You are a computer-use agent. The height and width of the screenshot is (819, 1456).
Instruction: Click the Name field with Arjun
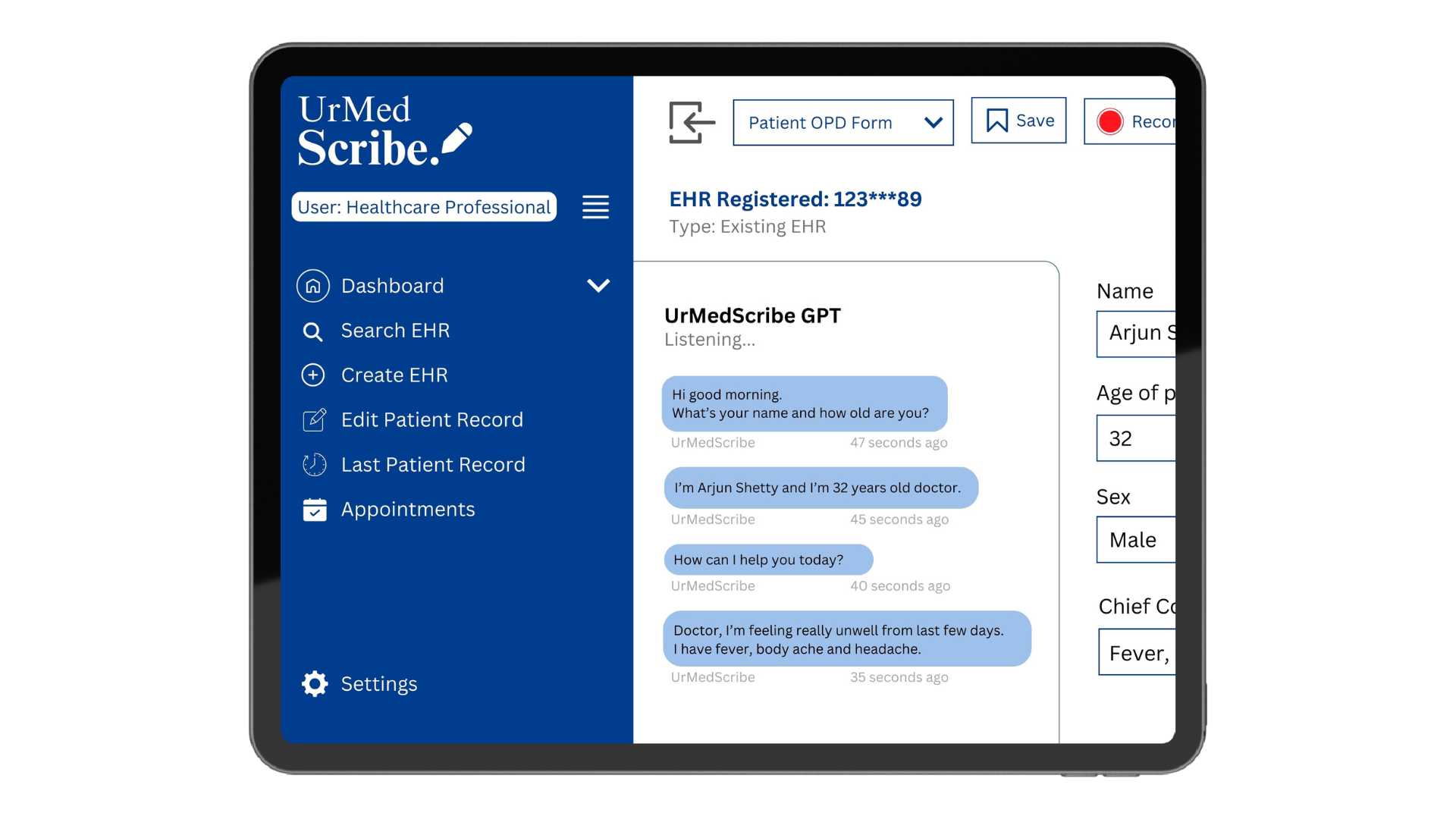point(1135,333)
